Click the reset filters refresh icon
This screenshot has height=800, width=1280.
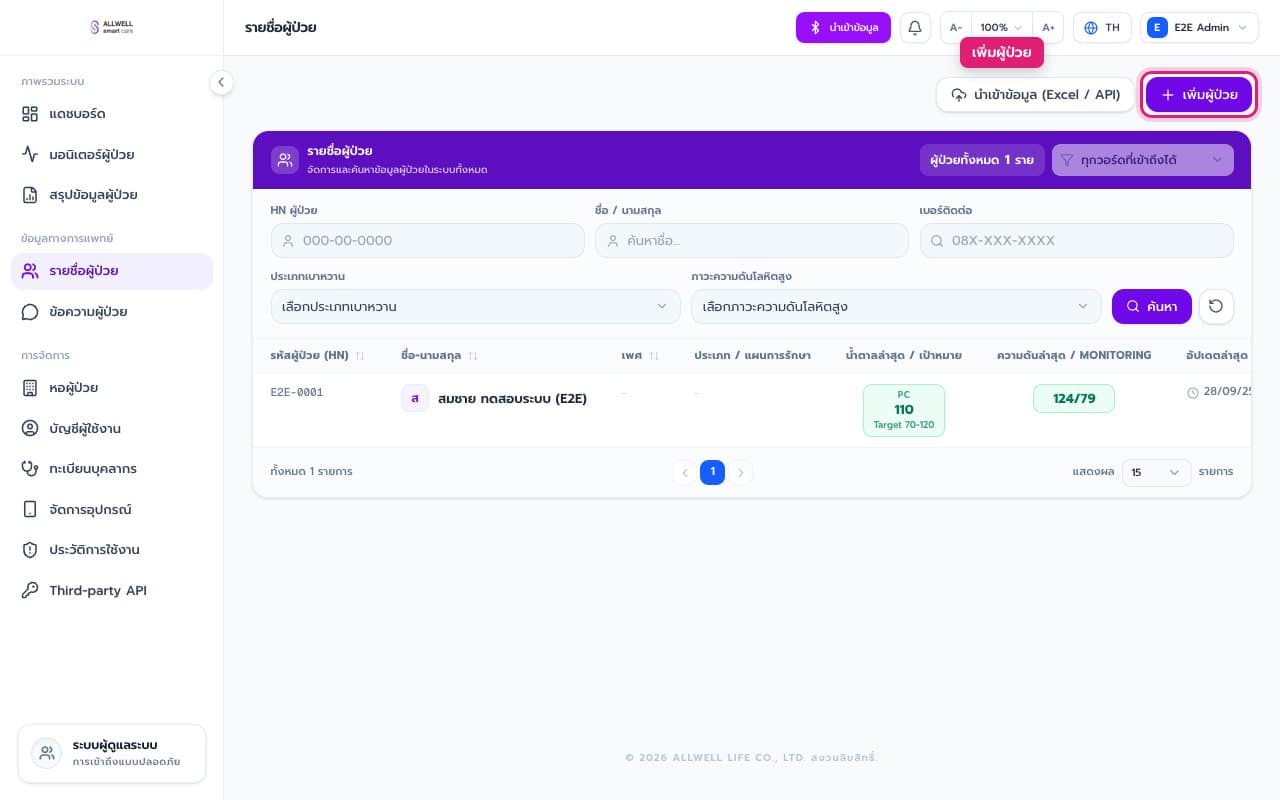coord(1216,307)
